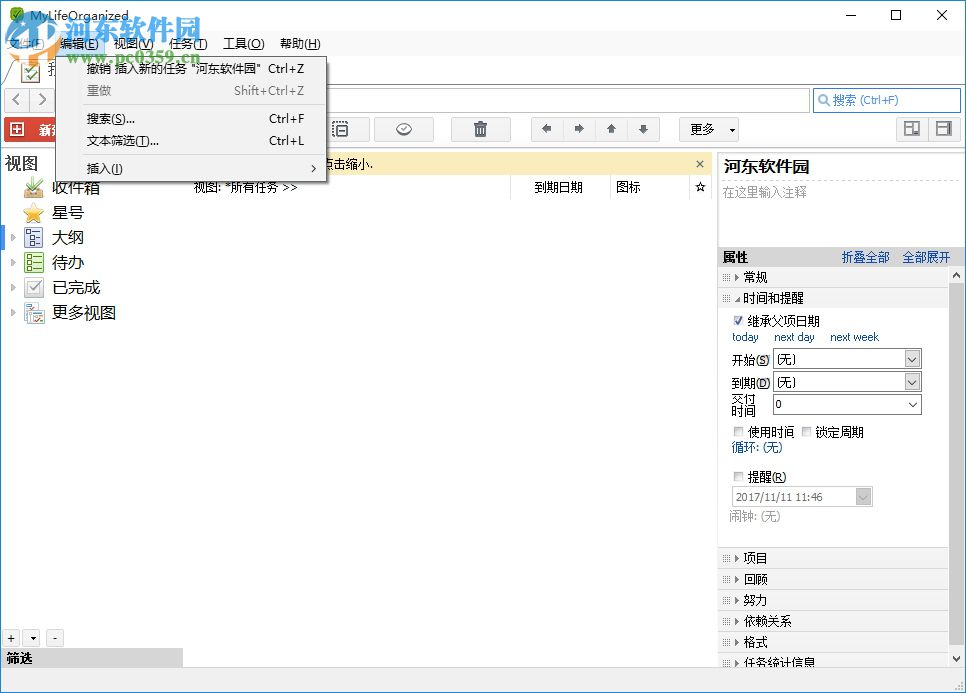The image size is (966, 693).
Task: Click the panel layout icon at top right
Action: coord(912,130)
